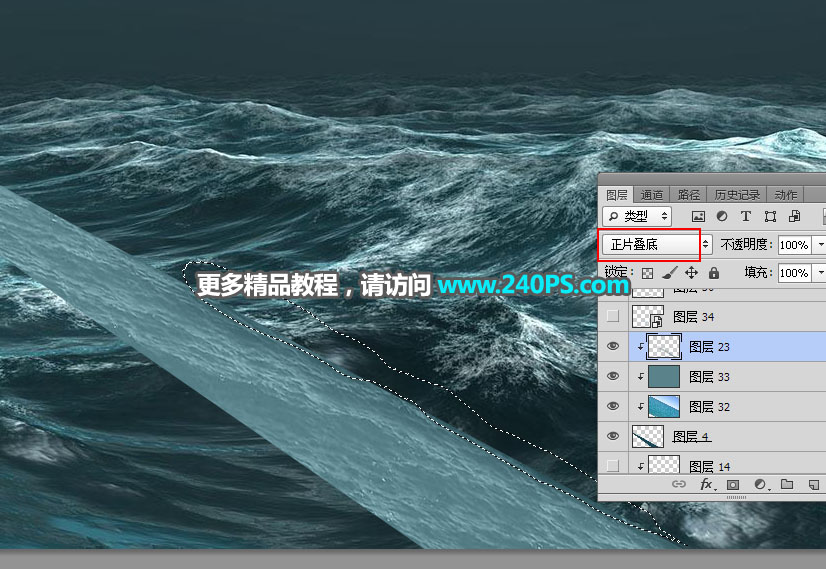Switch to the 动作 tab
The image size is (826, 569).
point(786,195)
